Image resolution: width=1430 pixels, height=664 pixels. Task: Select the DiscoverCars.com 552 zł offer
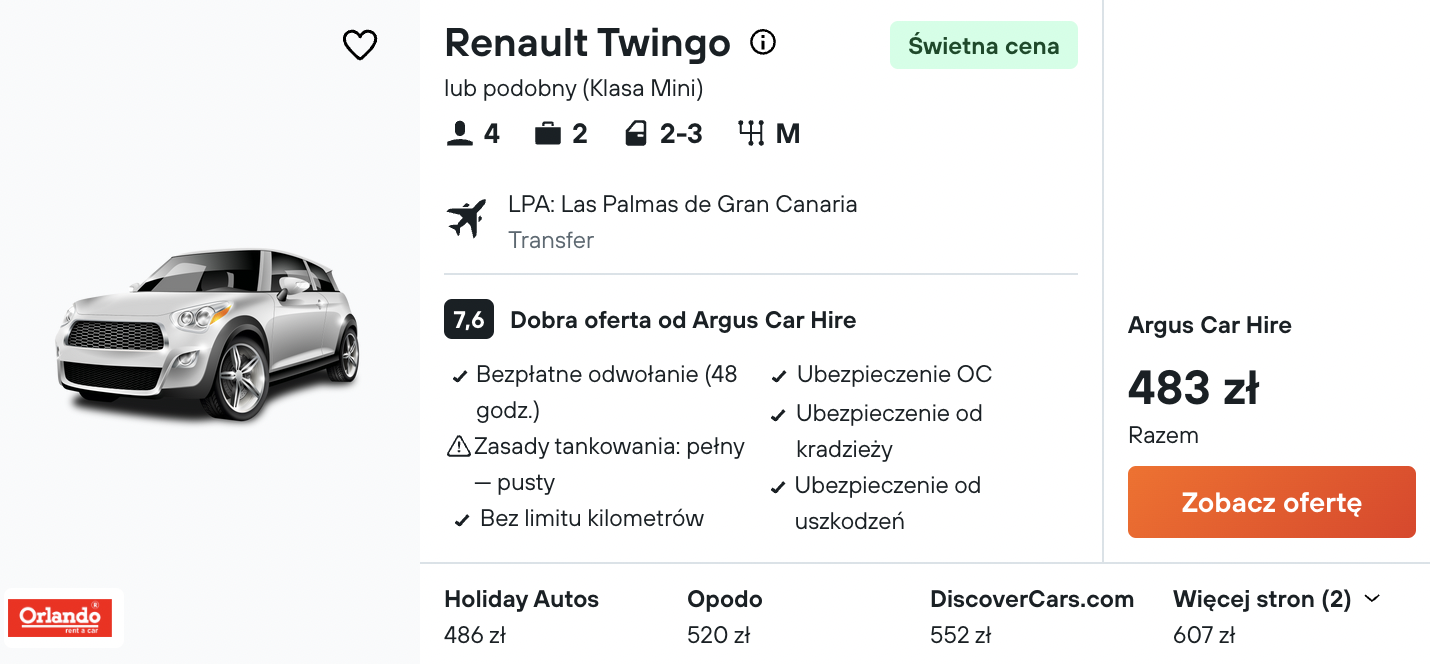[x=1032, y=616]
